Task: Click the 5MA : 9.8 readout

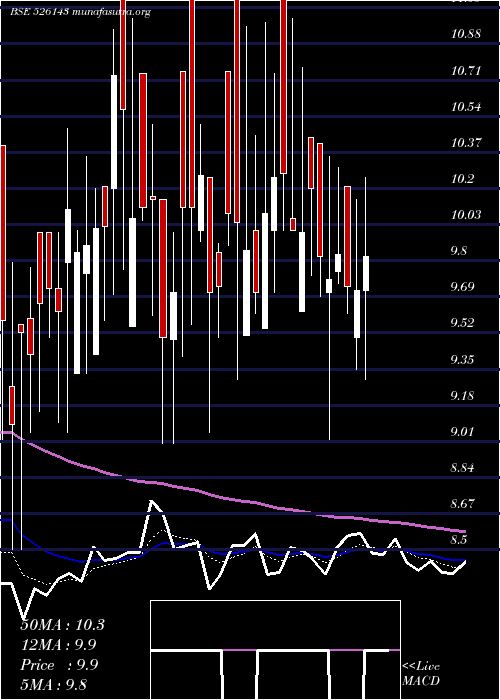Action: tap(54, 684)
